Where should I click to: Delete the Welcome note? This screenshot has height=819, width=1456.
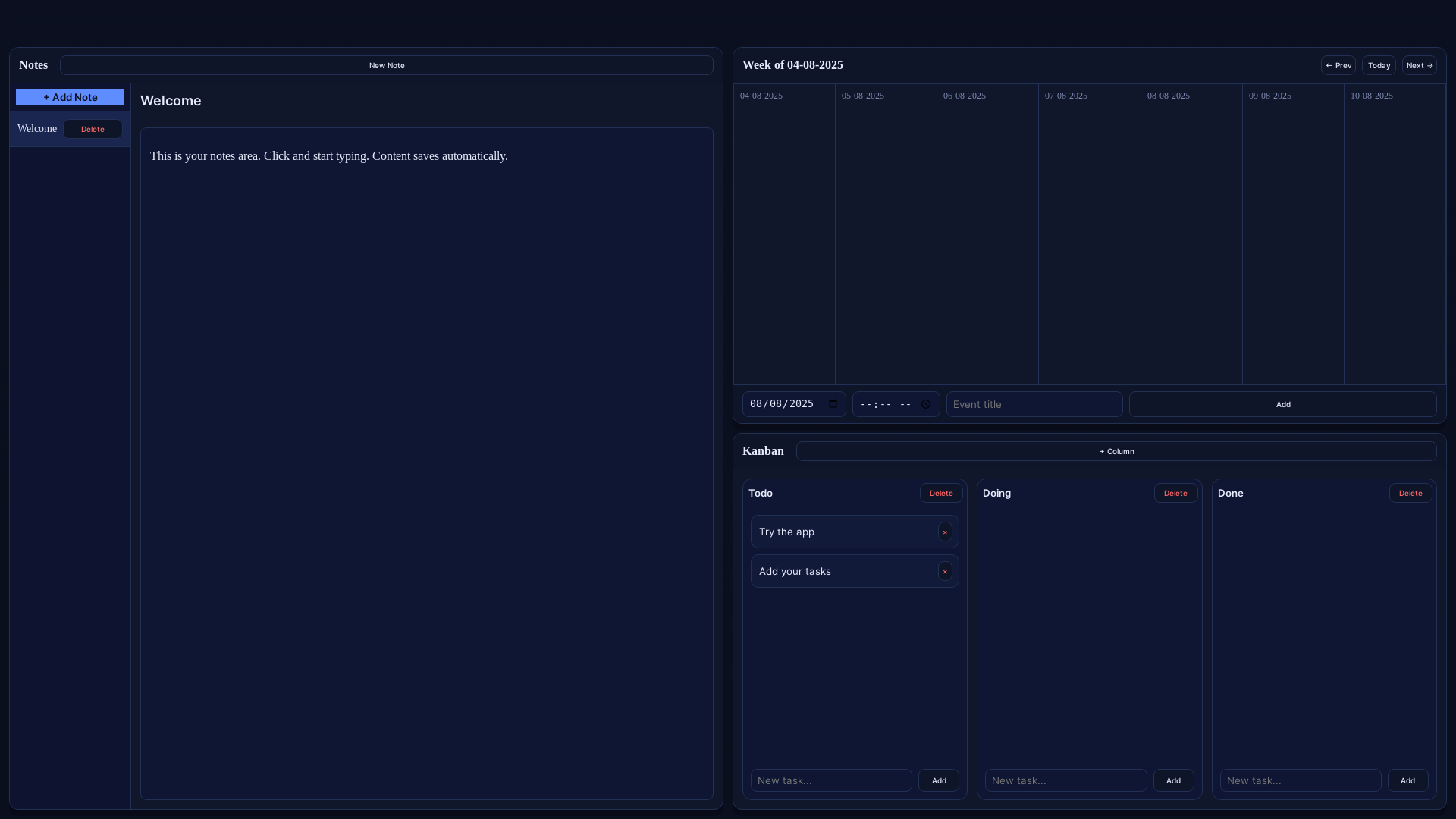pyautogui.click(x=93, y=129)
